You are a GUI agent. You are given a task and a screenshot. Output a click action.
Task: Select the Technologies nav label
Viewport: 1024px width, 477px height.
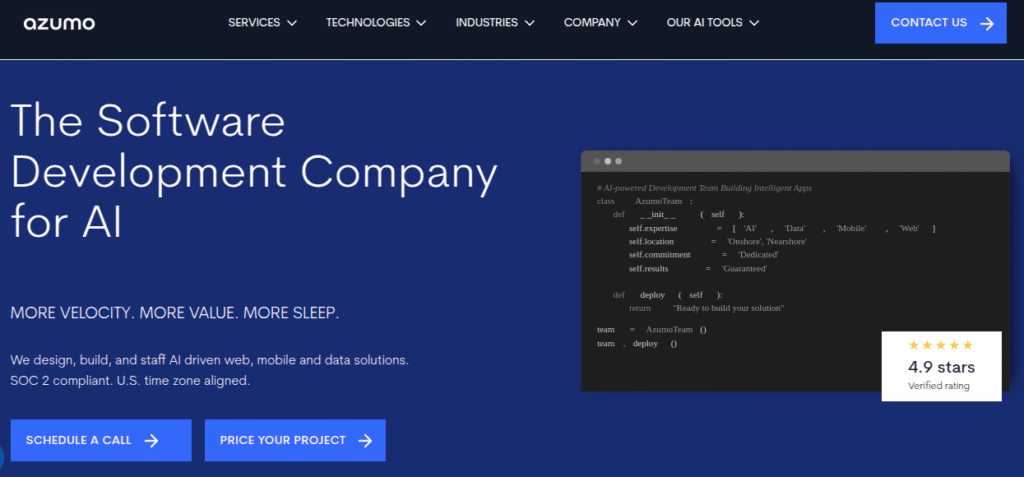click(x=367, y=23)
